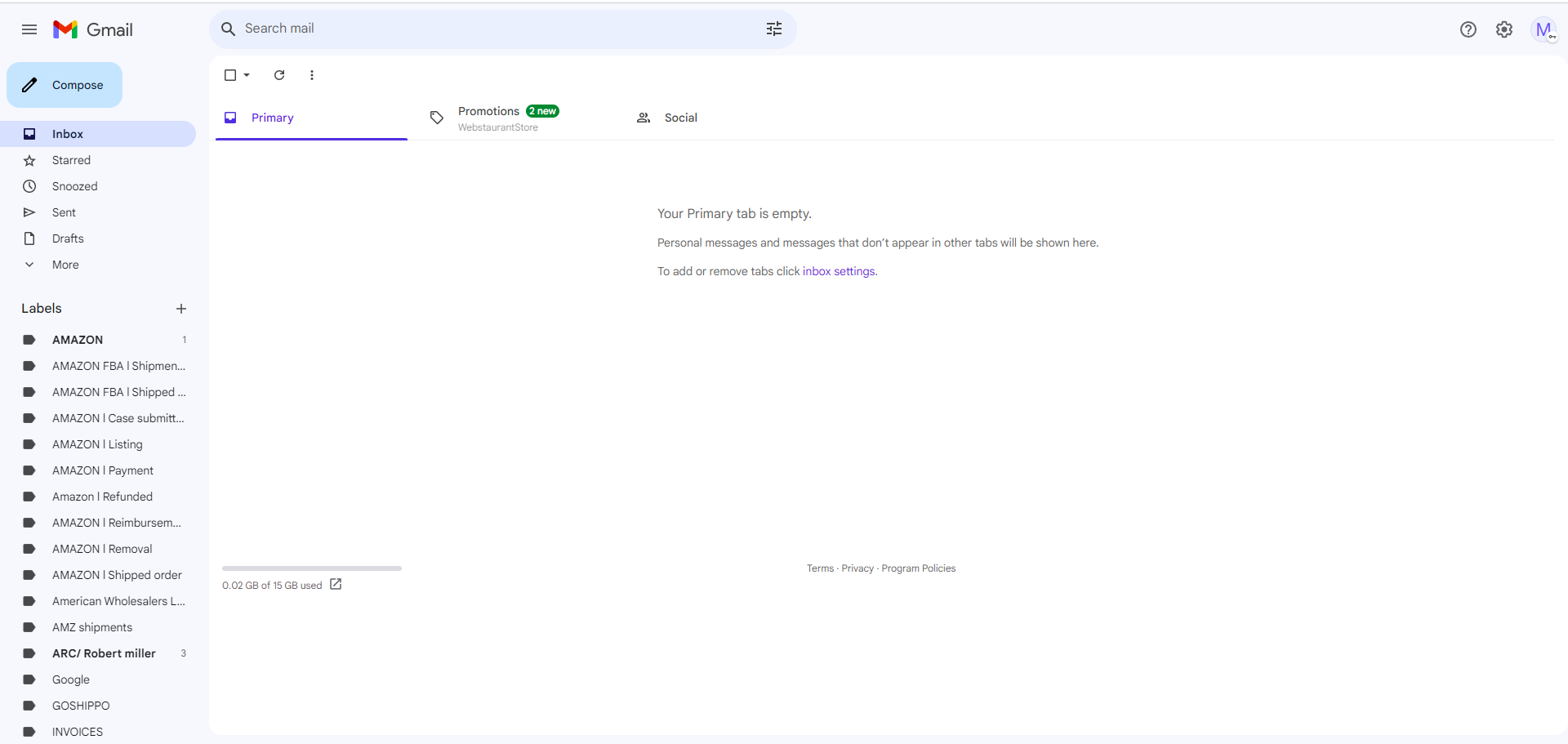Click the inbox settings link
The width and height of the screenshot is (1568, 744).
(839, 271)
